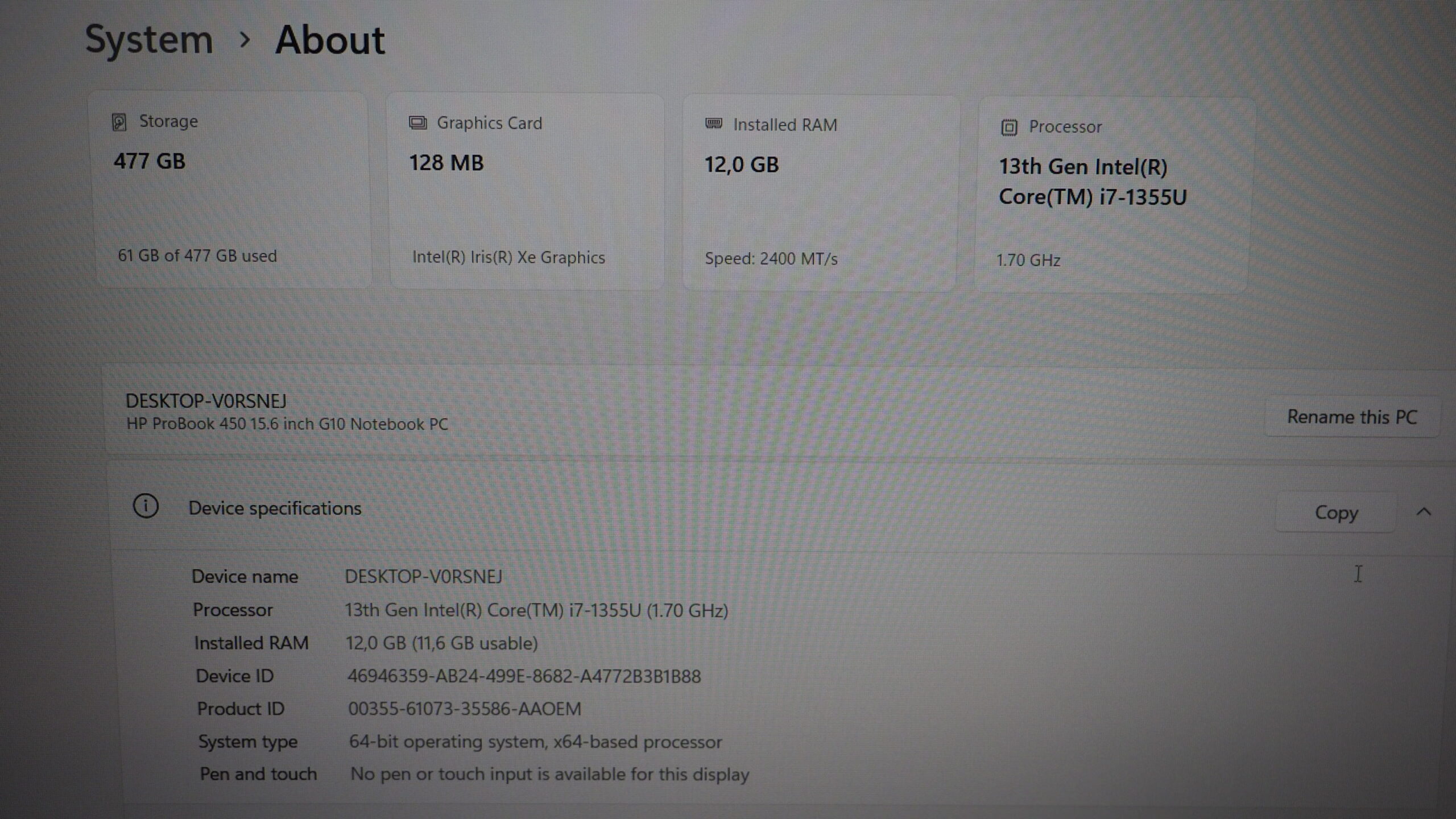Open the Graphics Card 128 MB card
The height and width of the screenshot is (819, 1456).
(527, 192)
